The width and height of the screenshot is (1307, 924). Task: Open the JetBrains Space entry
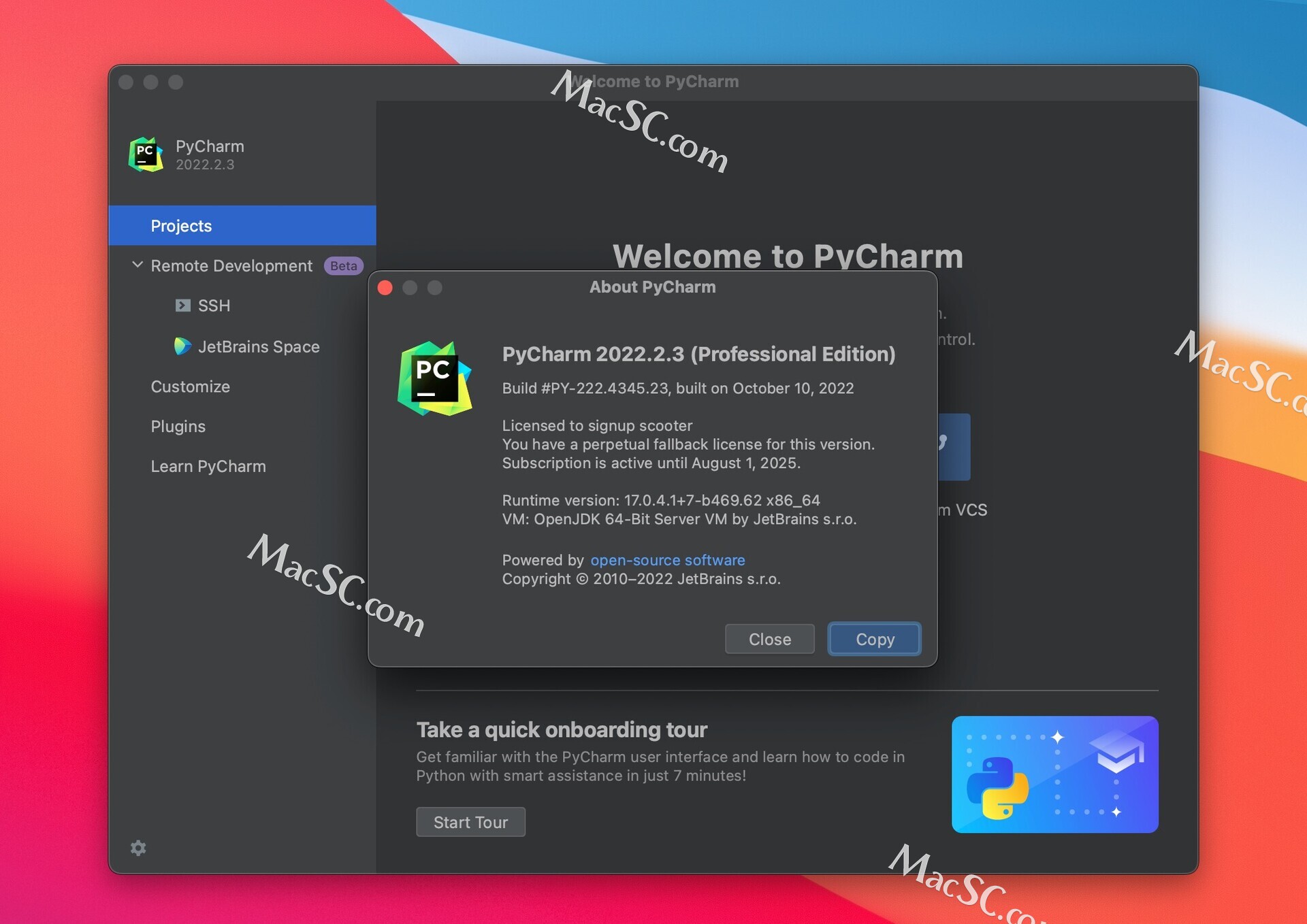coord(259,346)
